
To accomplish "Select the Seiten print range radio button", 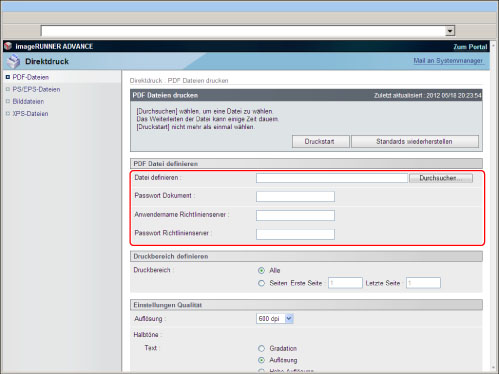I will (261, 283).
